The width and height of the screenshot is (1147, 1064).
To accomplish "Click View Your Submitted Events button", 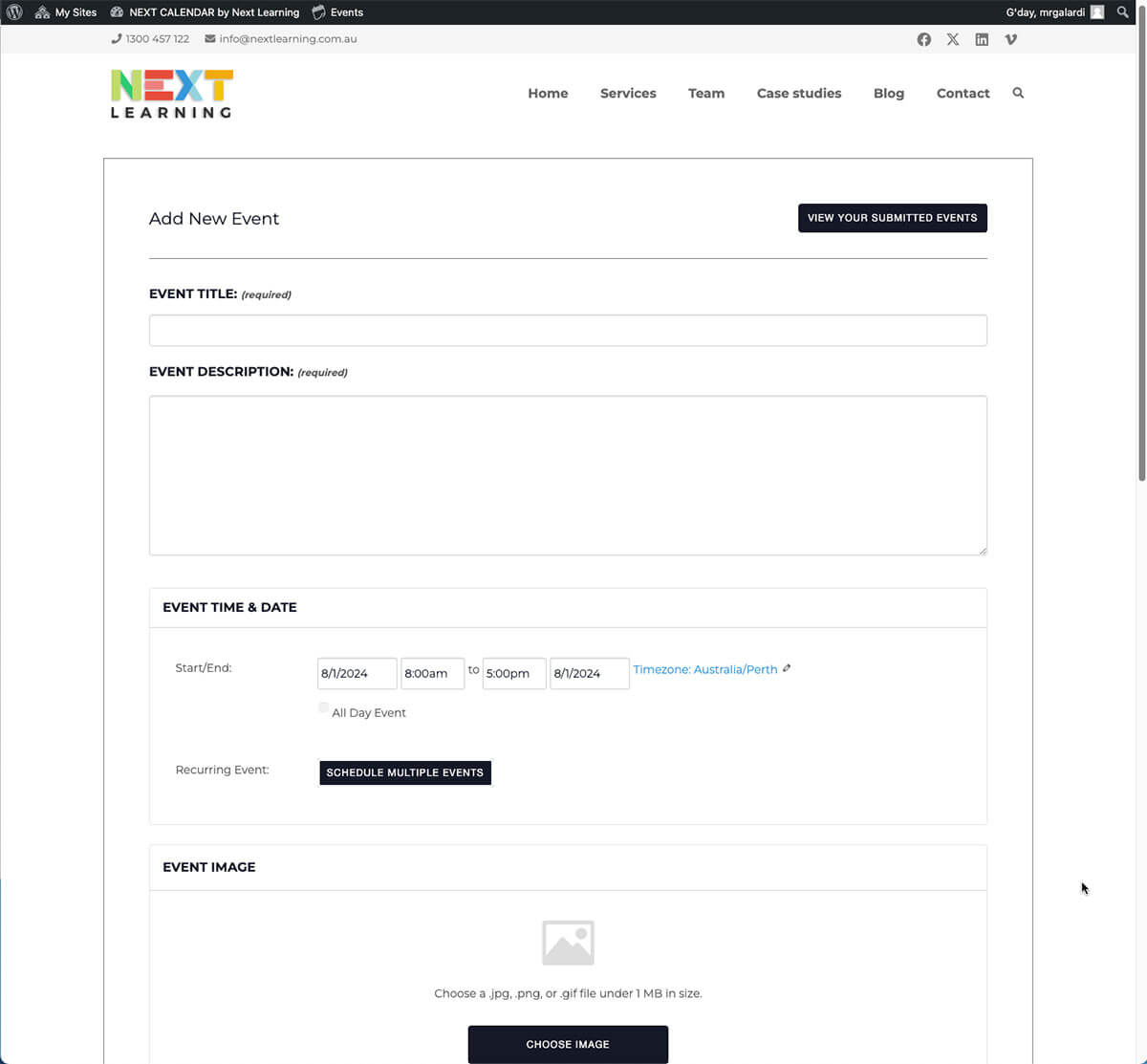I will (x=893, y=218).
